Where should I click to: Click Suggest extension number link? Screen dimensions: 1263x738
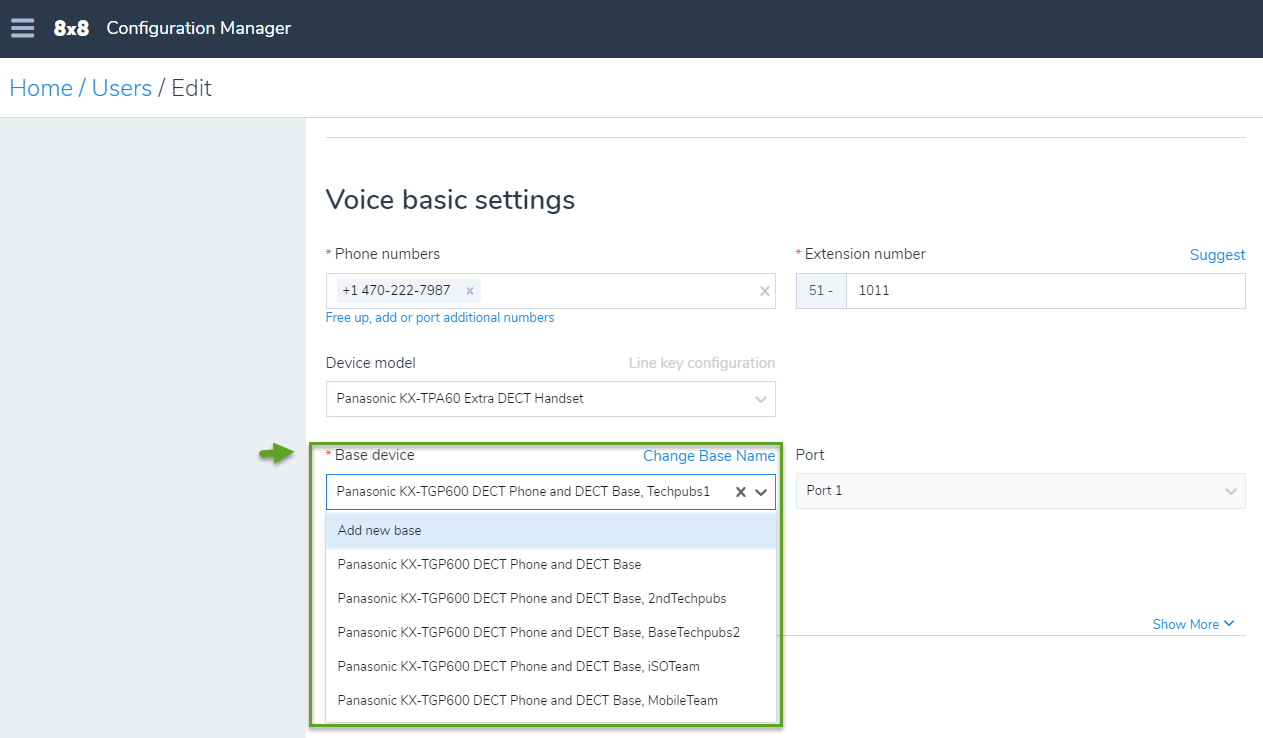click(x=1217, y=255)
